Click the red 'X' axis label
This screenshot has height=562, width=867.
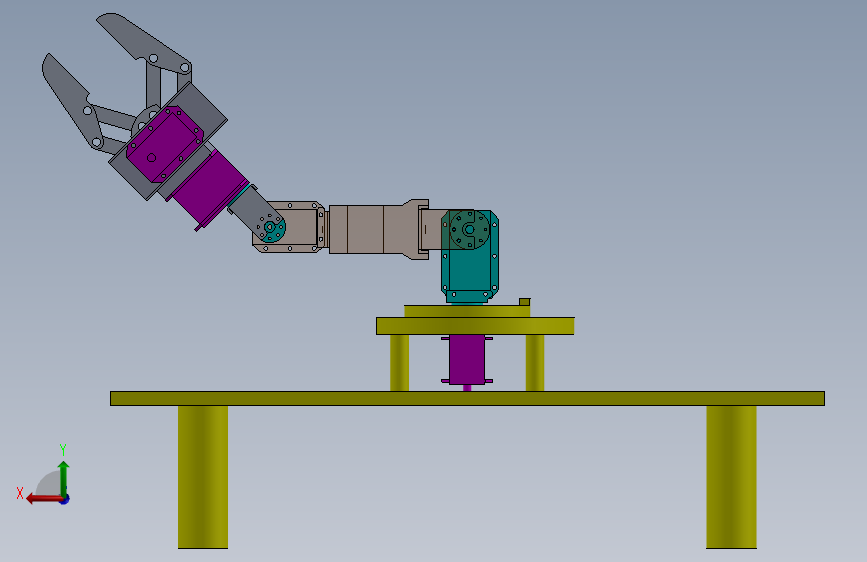coord(20,493)
